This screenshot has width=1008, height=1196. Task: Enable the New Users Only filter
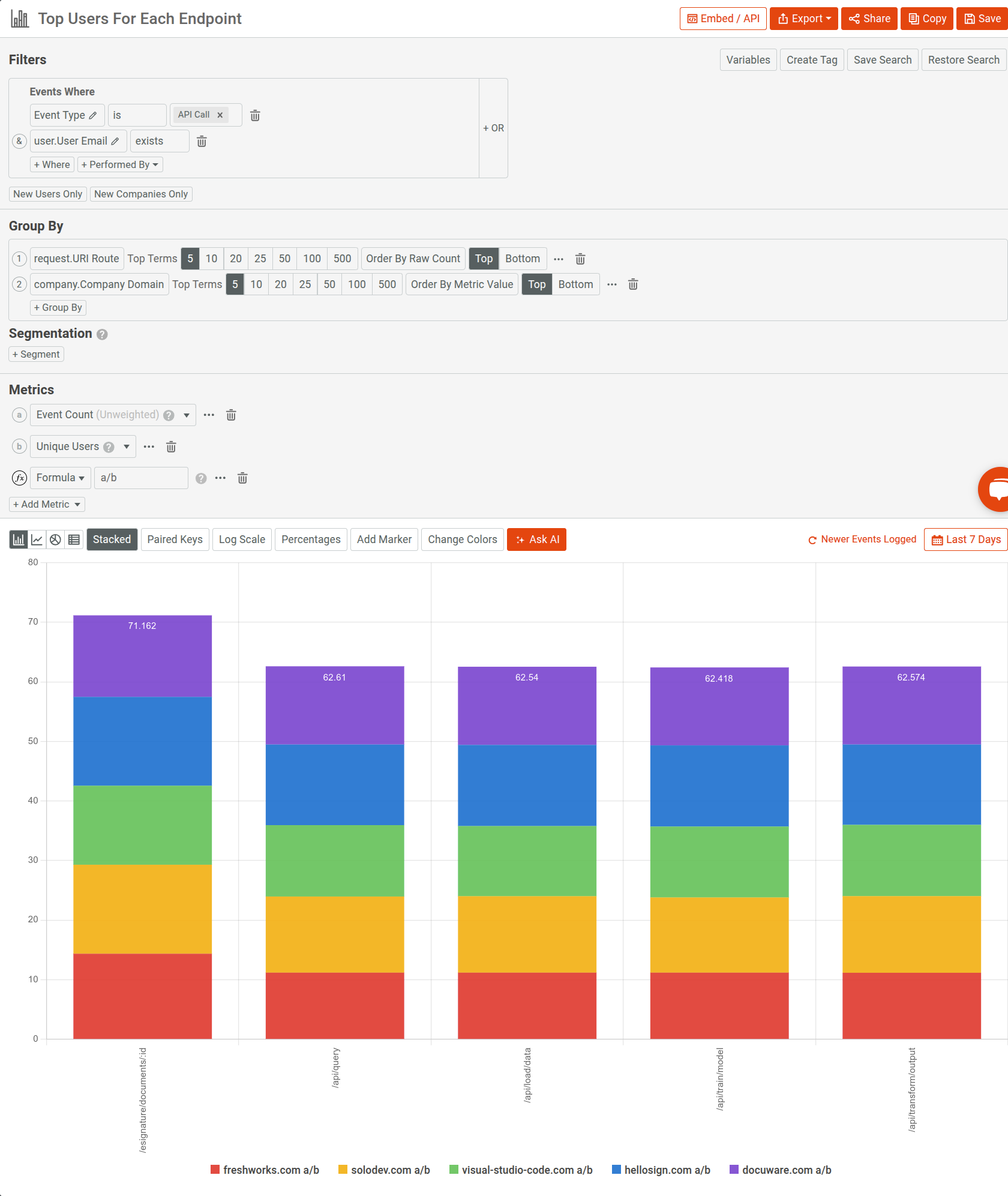click(47, 194)
